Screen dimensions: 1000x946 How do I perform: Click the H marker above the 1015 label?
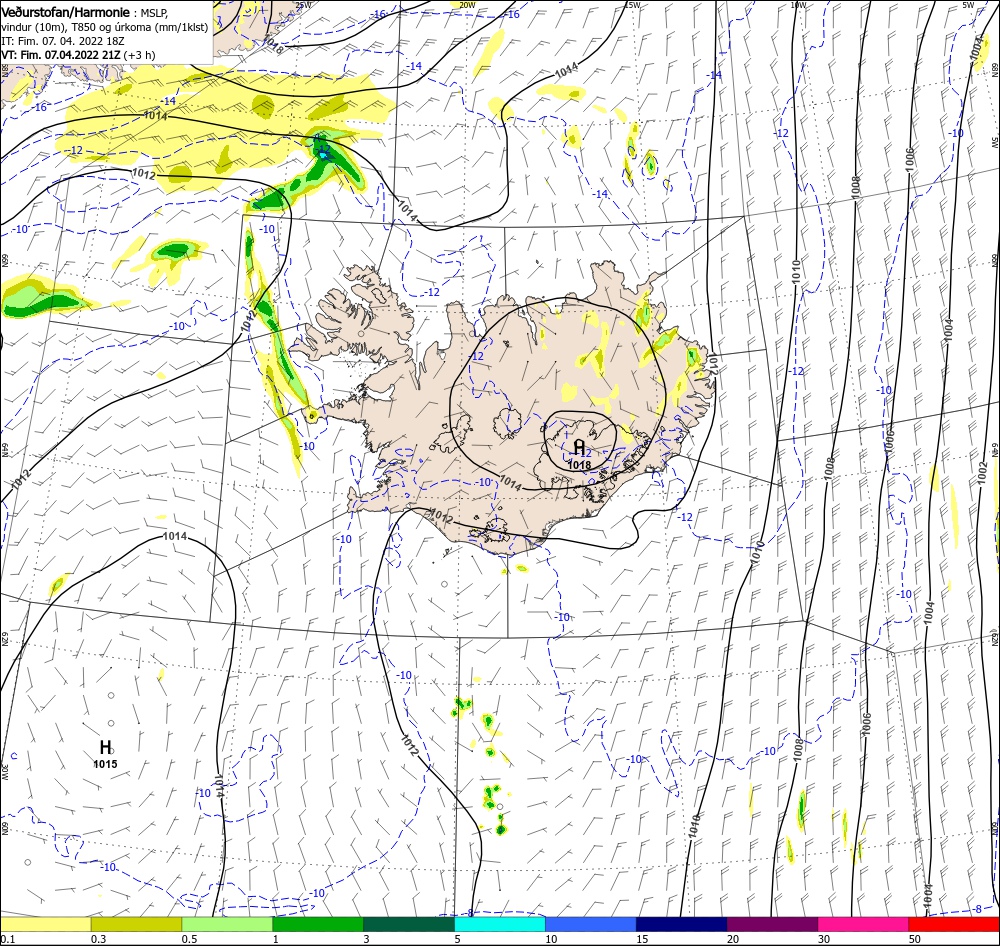pyautogui.click(x=106, y=747)
